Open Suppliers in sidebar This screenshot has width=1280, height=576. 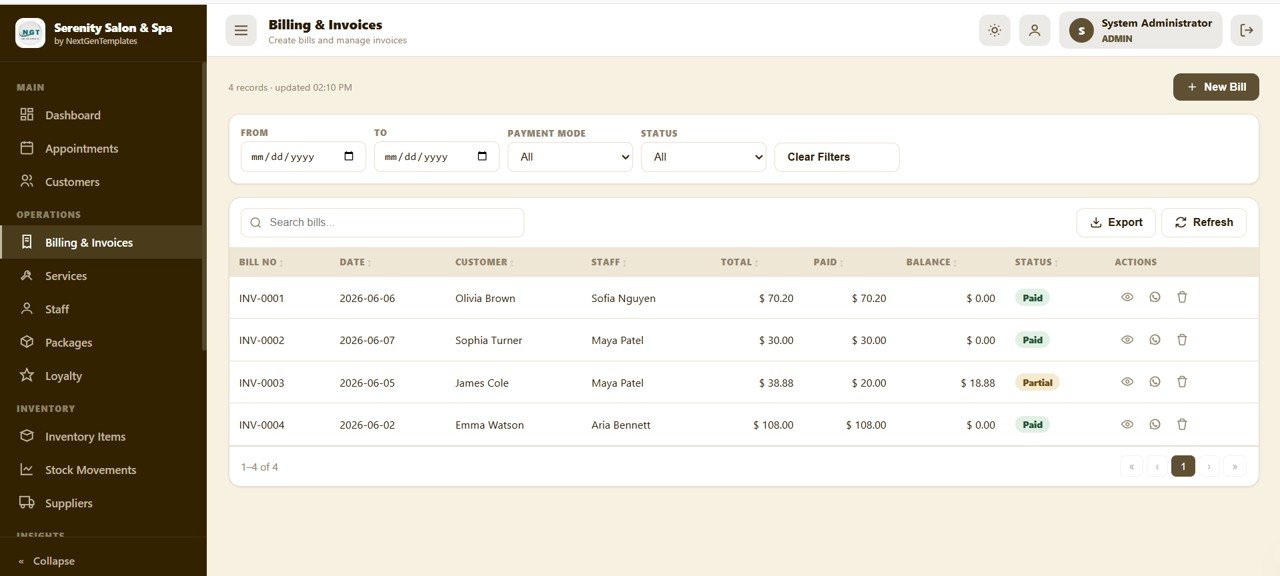[x=101, y=503]
